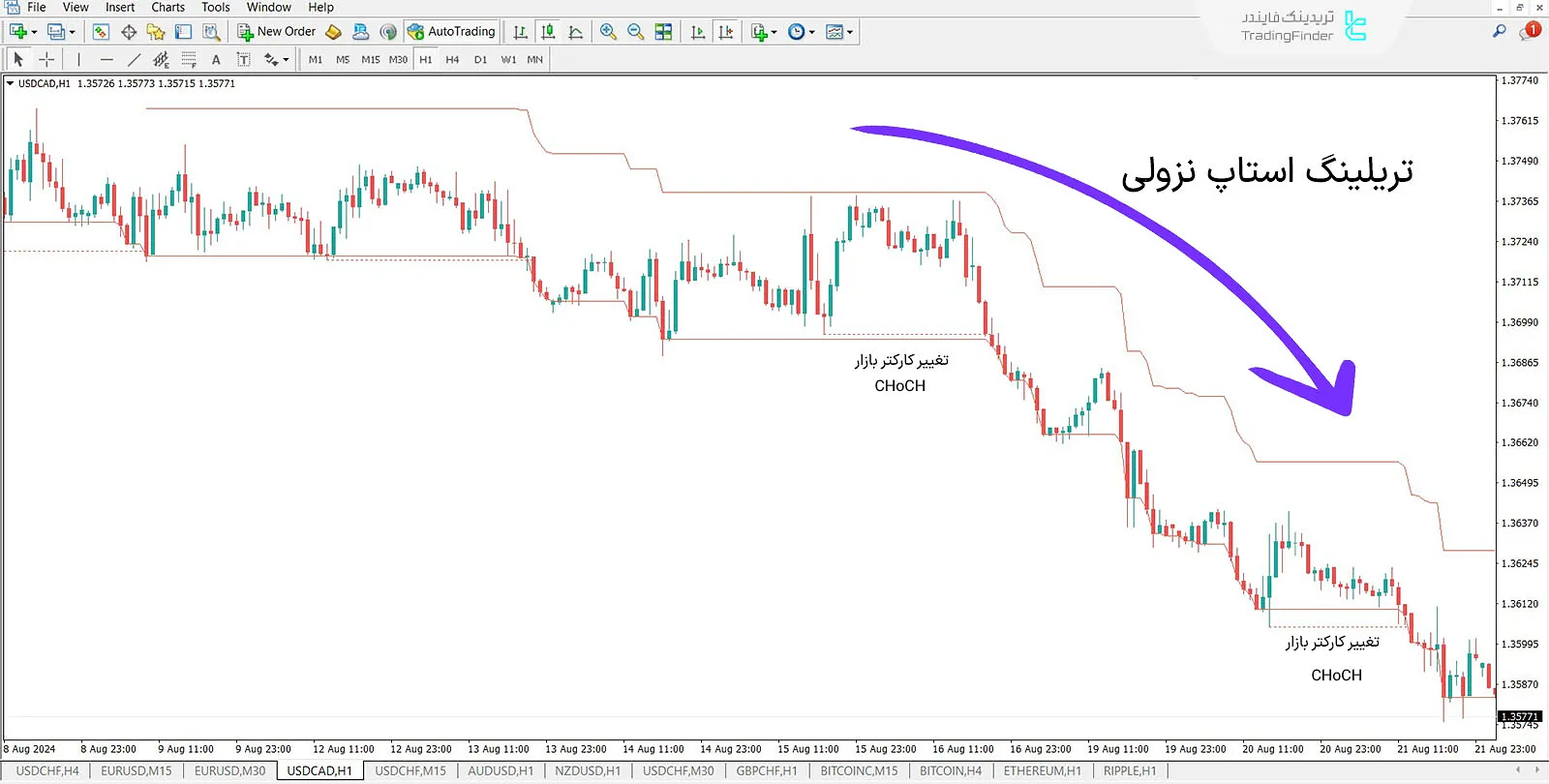Zoom out of the chart
1549x784 pixels.
(636, 32)
